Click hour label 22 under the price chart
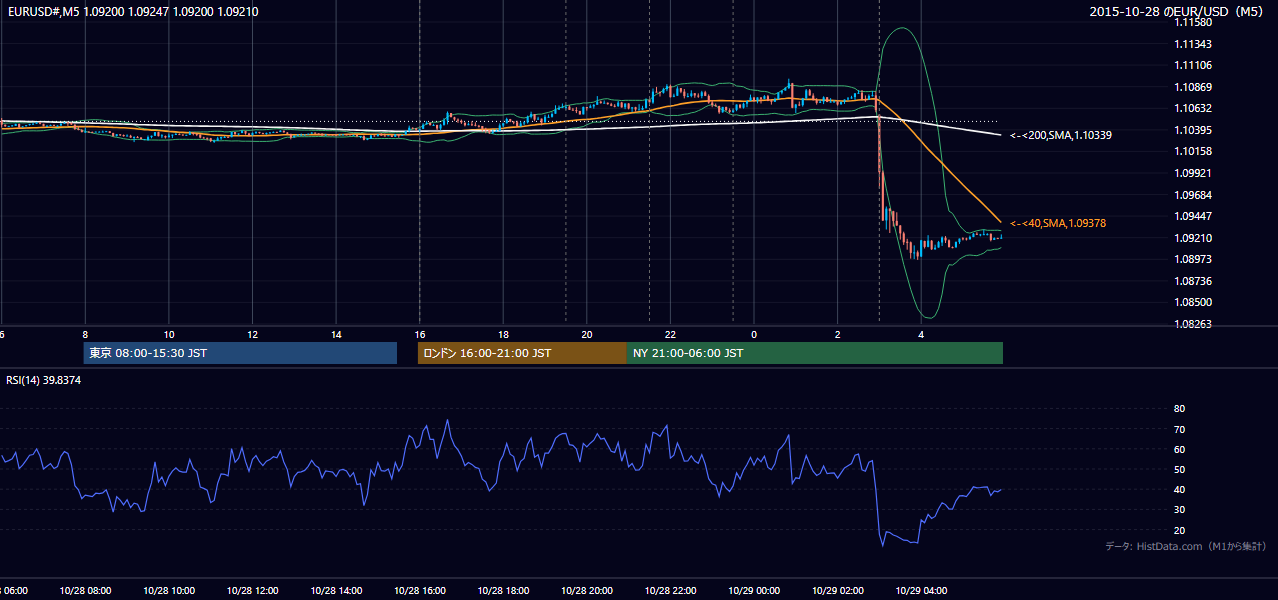 pyautogui.click(x=670, y=334)
